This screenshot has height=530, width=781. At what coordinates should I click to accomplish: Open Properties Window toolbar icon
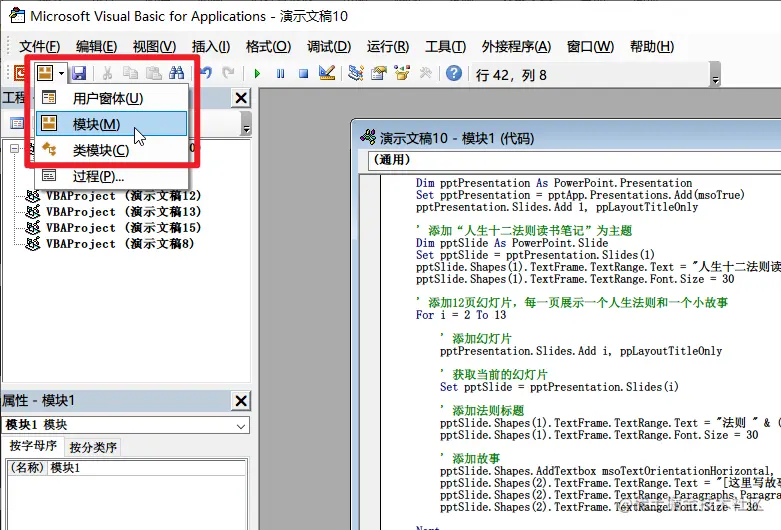[x=379, y=73]
